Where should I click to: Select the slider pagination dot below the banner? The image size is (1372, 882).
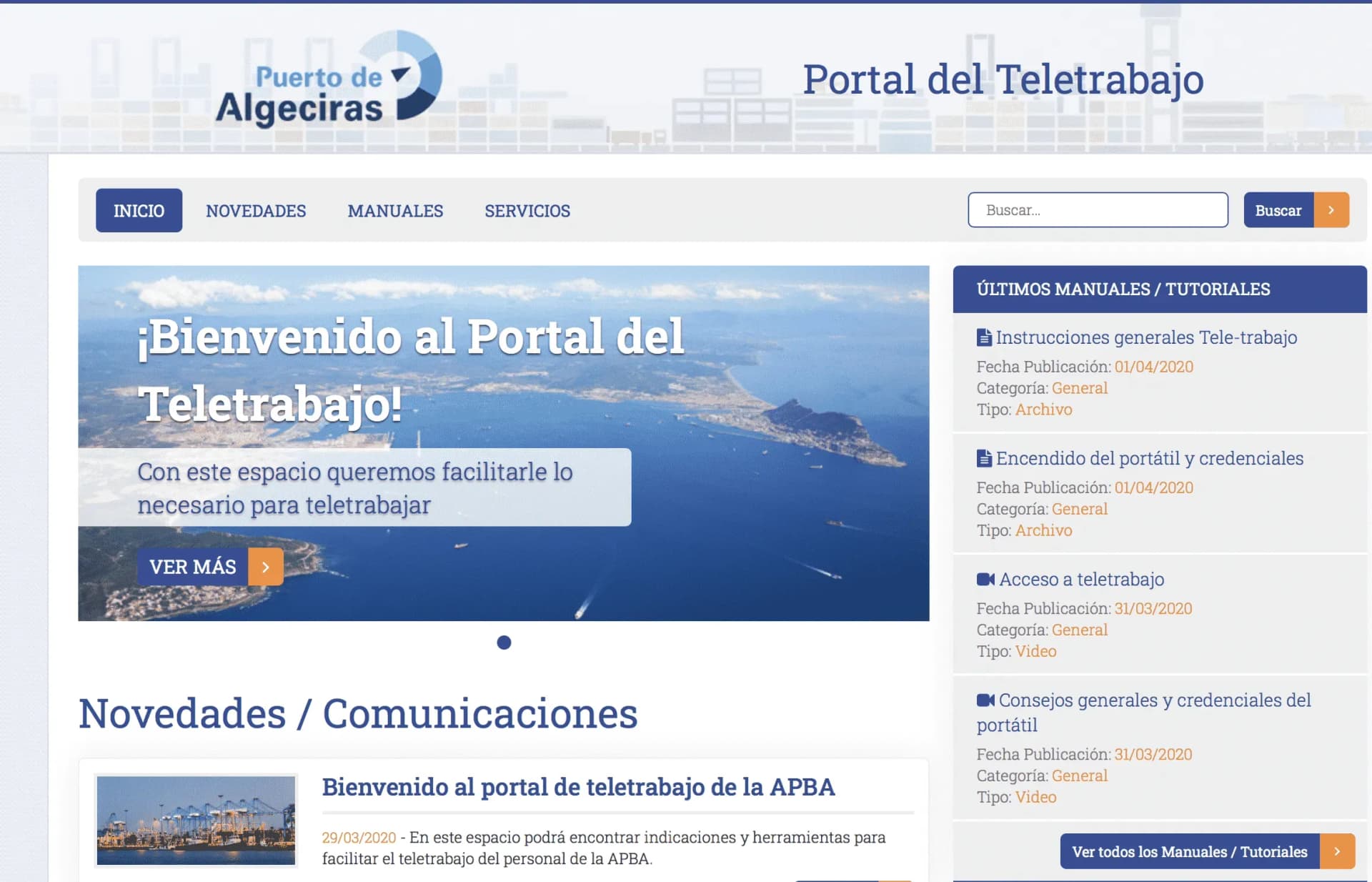[x=504, y=643]
